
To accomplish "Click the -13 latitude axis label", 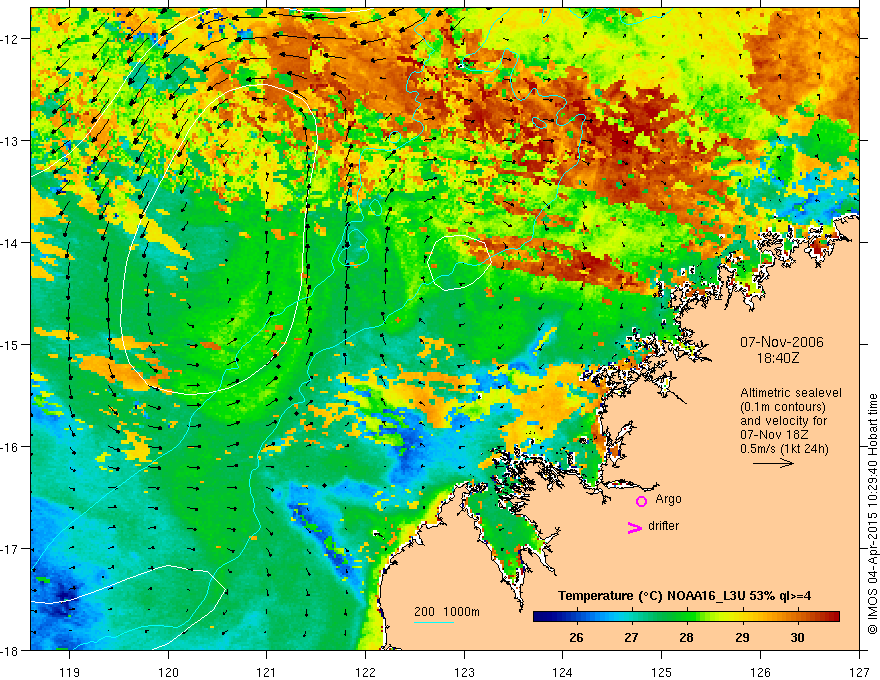I will 11,141.
